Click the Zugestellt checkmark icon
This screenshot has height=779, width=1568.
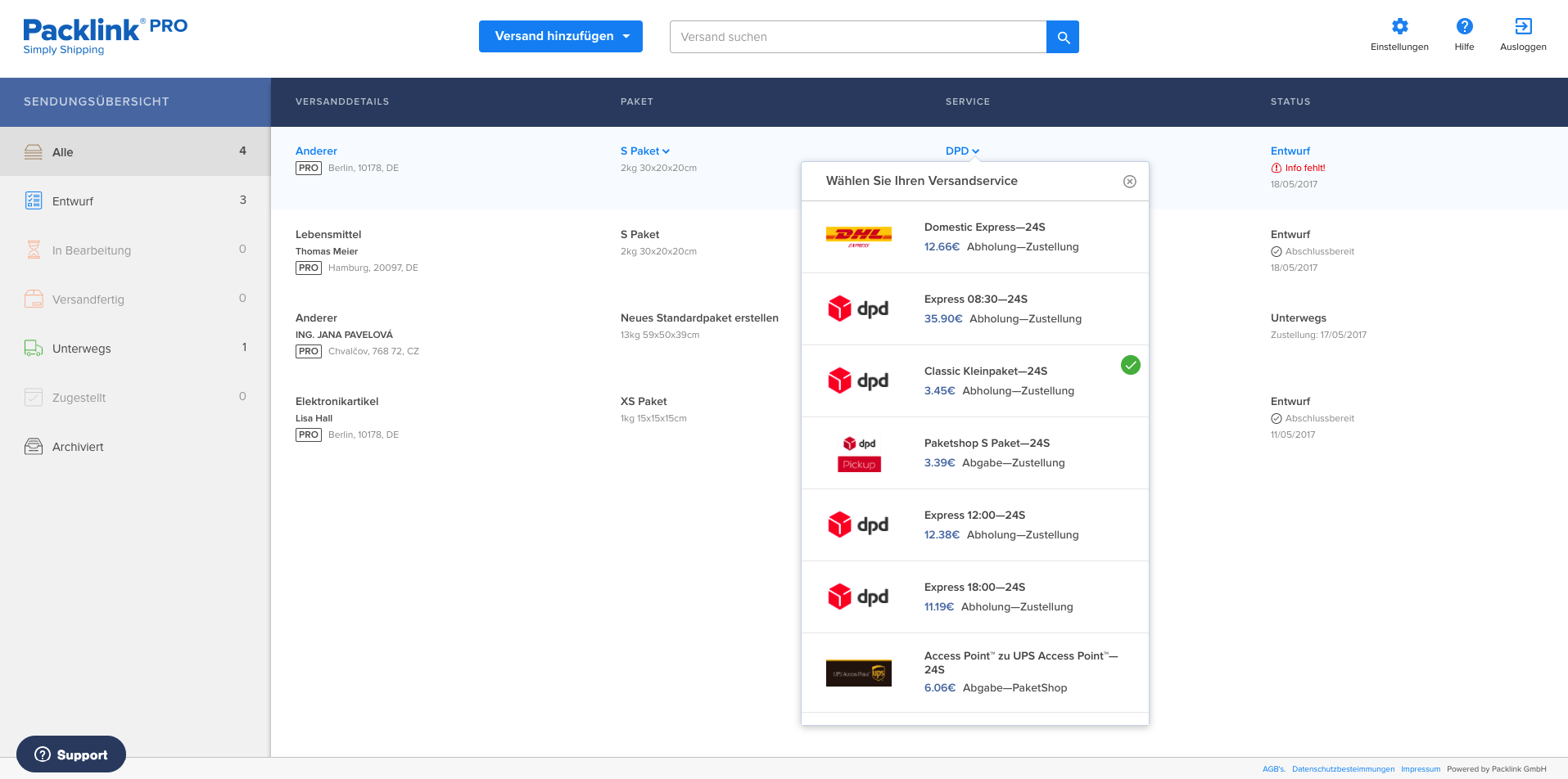pos(34,397)
